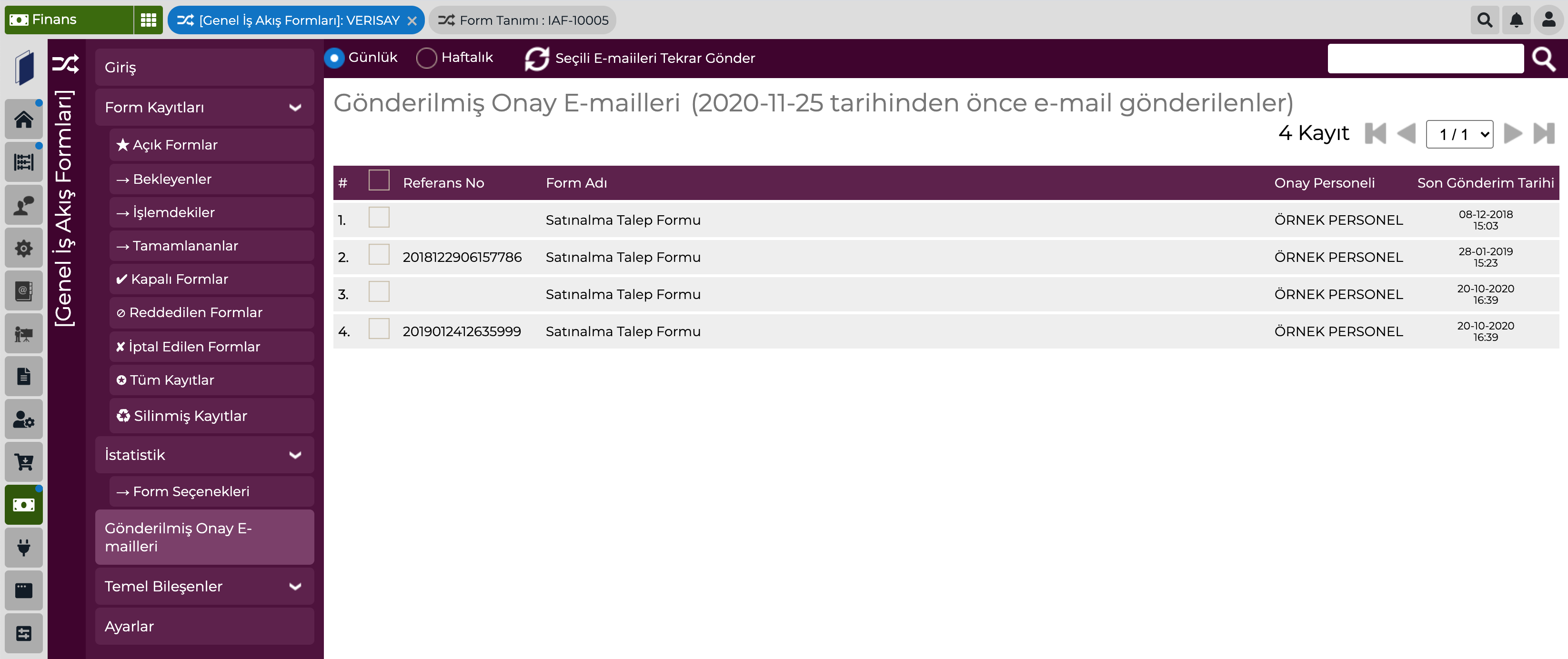Go to the previous page of records
Viewport: 1568px width, 659px height.
point(1406,133)
